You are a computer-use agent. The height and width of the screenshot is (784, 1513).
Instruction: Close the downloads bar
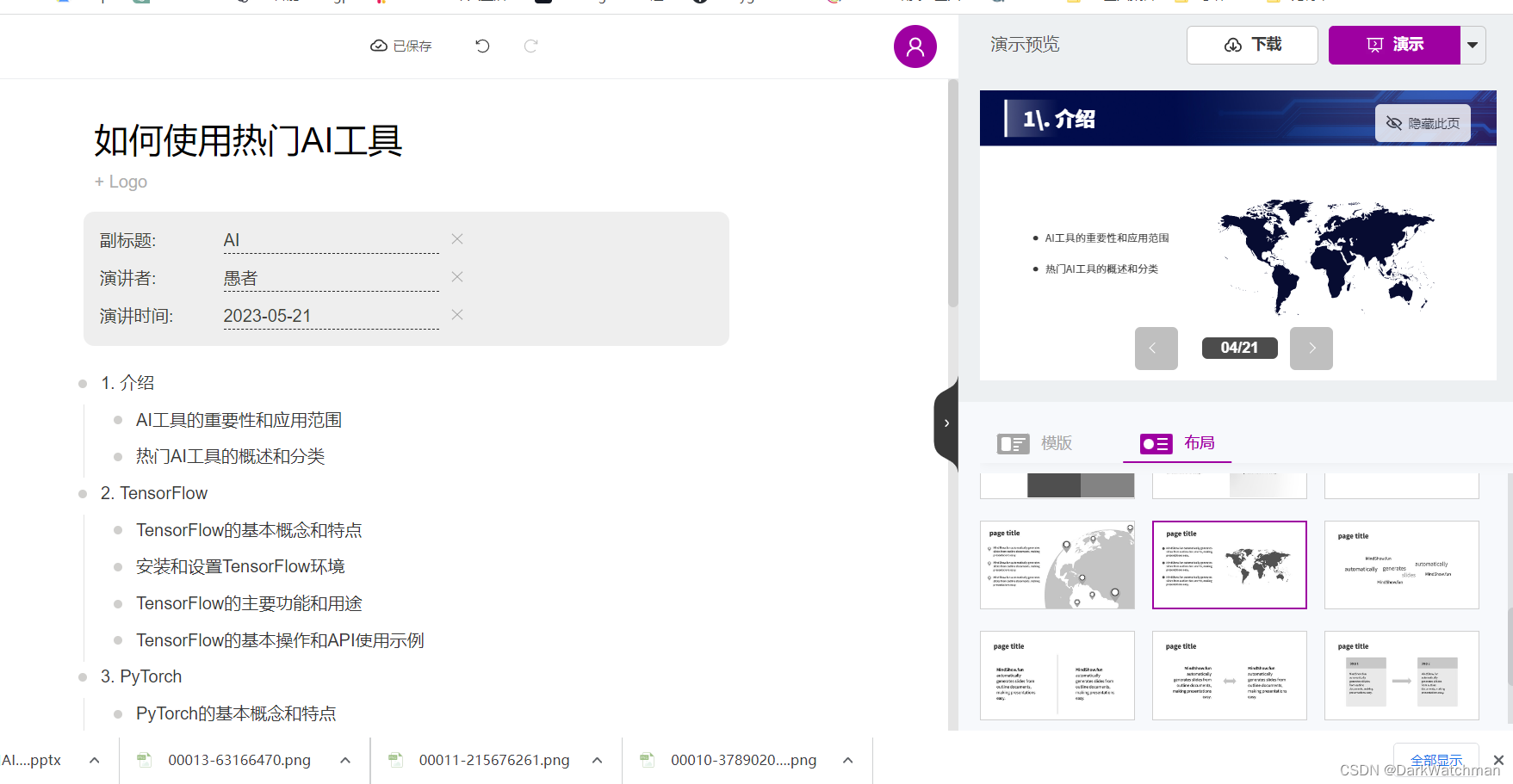pos(1498,760)
